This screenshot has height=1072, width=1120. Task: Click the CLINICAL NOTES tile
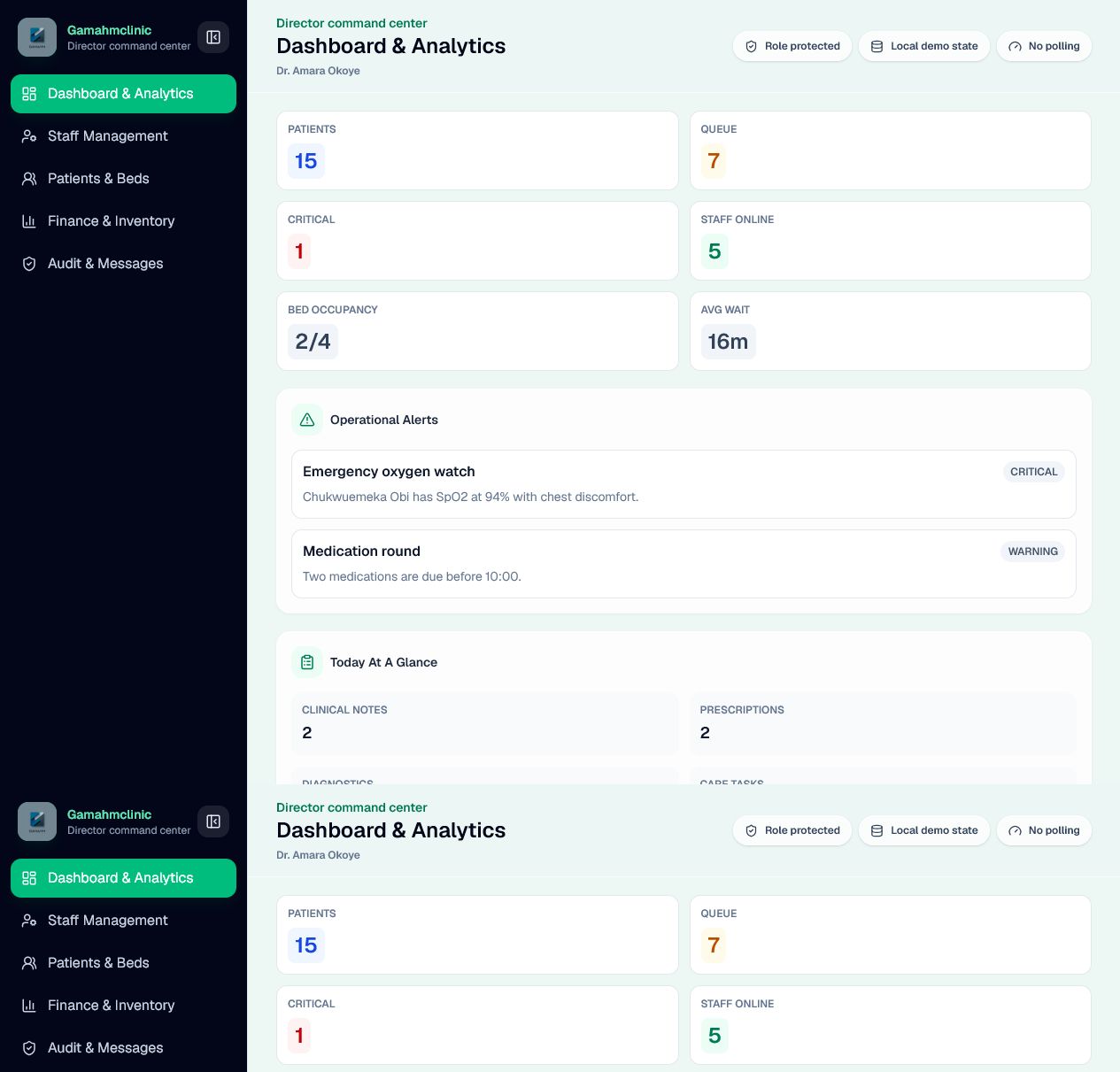(x=484, y=722)
